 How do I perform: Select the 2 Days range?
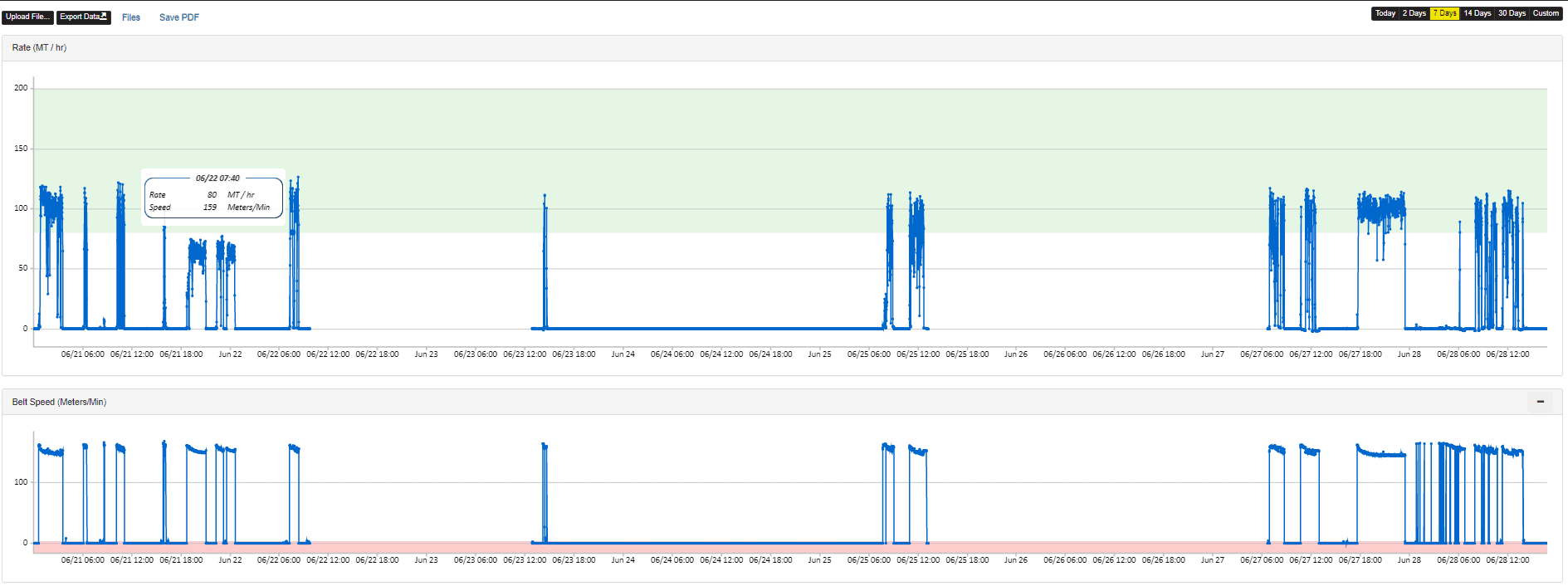[1414, 13]
